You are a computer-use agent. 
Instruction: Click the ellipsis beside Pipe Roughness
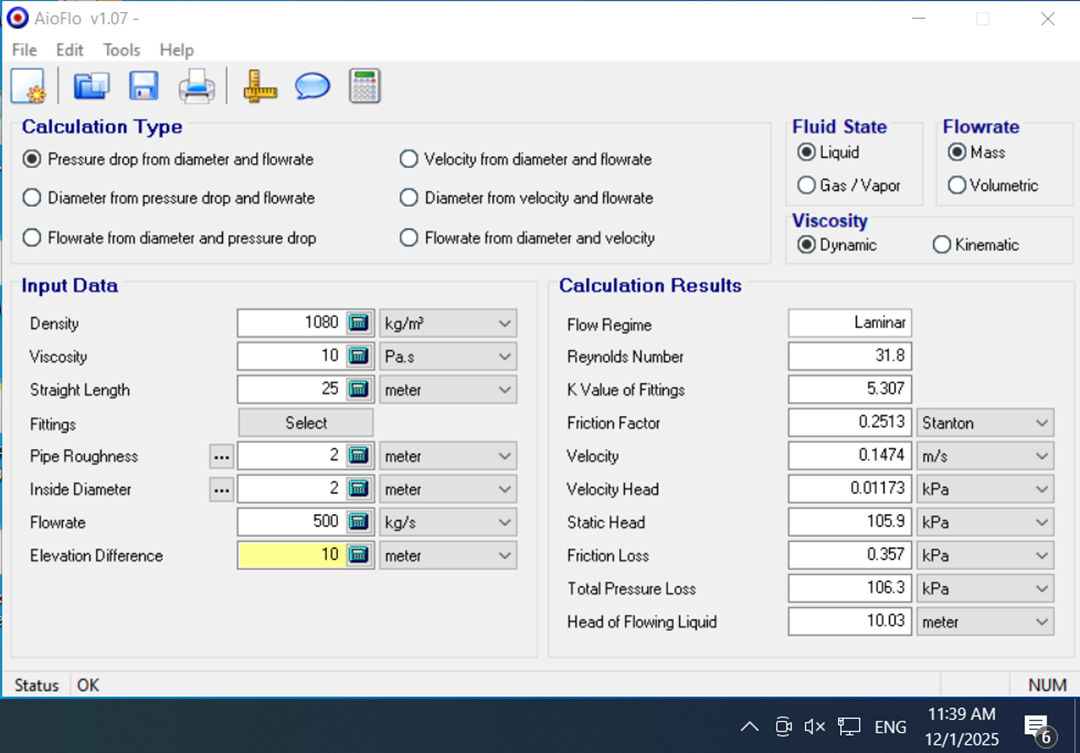coord(221,455)
